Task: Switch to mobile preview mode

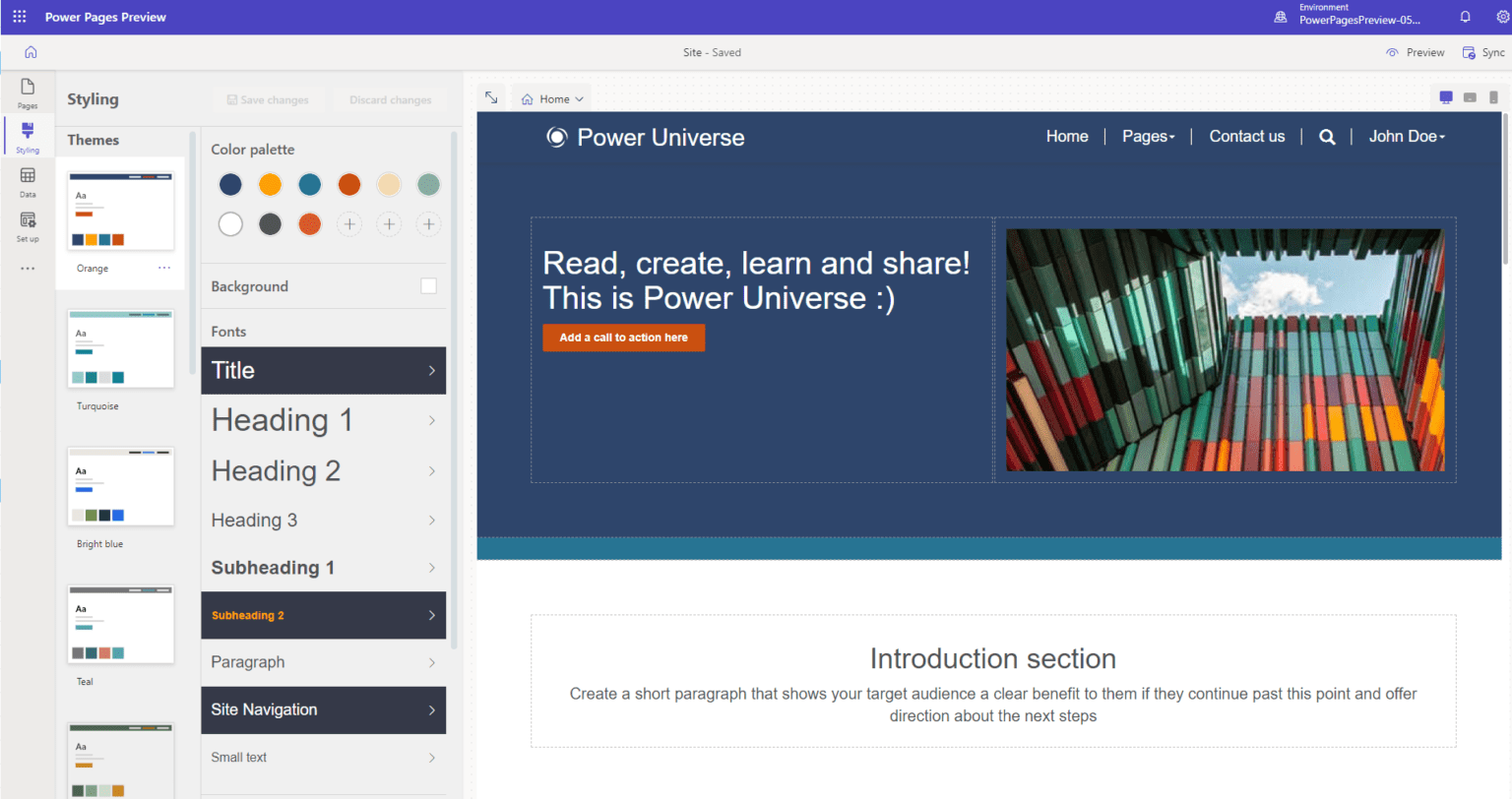Action: 1494,97
